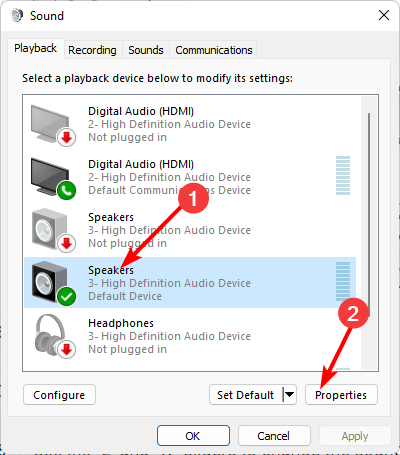Click the Default Device Speakers icon
The image size is (400, 455).
click(53, 283)
